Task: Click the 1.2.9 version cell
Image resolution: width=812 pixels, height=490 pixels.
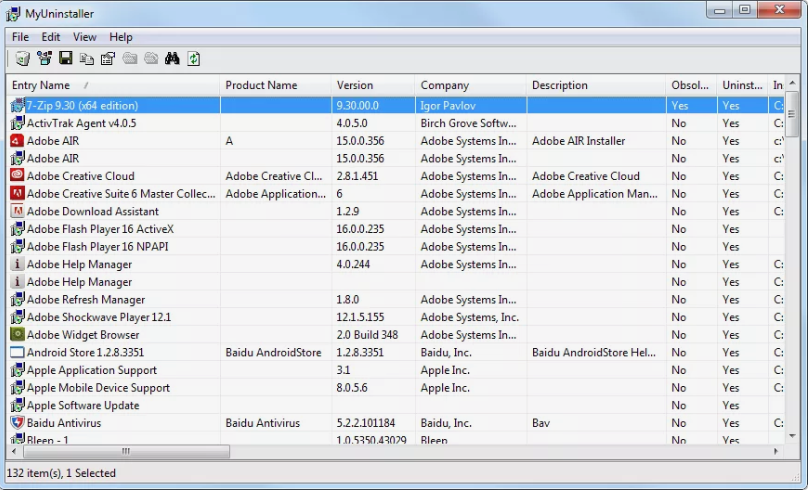Action: click(347, 211)
